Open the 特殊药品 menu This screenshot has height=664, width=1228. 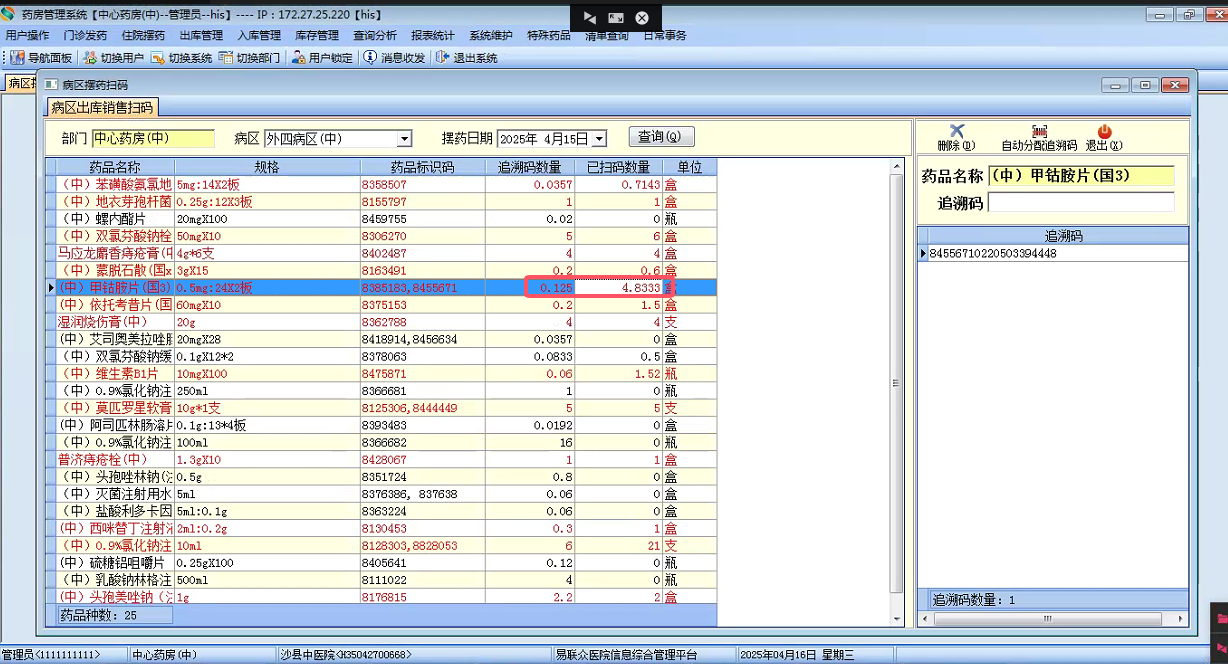[x=549, y=35]
